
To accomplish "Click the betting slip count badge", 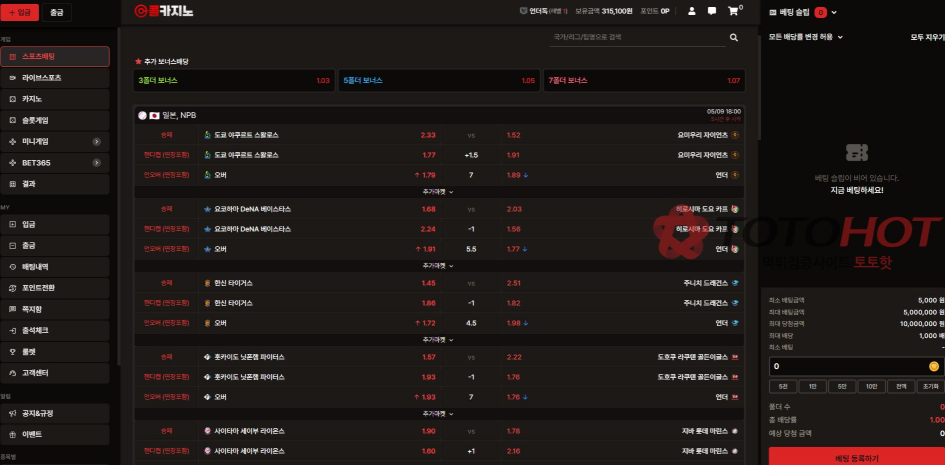I will (x=820, y=12).
